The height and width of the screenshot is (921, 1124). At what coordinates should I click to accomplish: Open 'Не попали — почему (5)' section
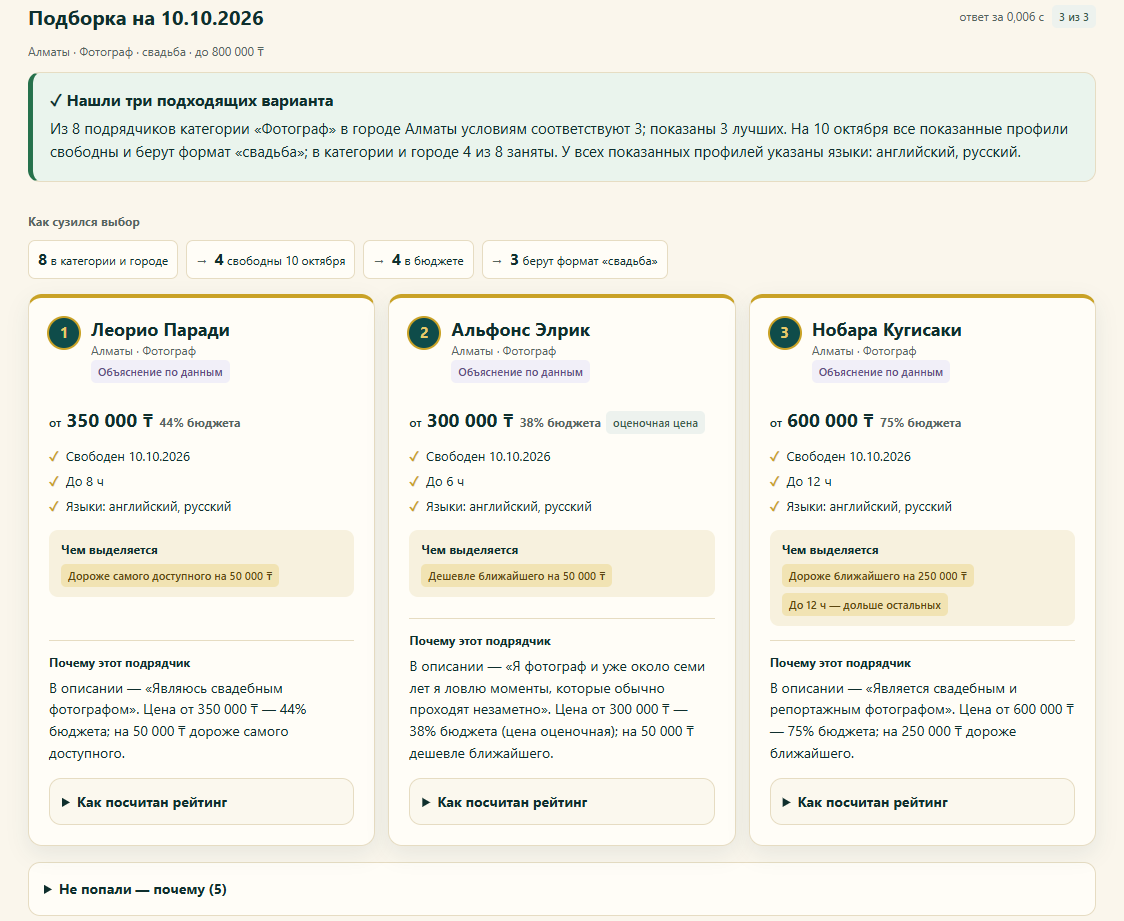[561, 889]
